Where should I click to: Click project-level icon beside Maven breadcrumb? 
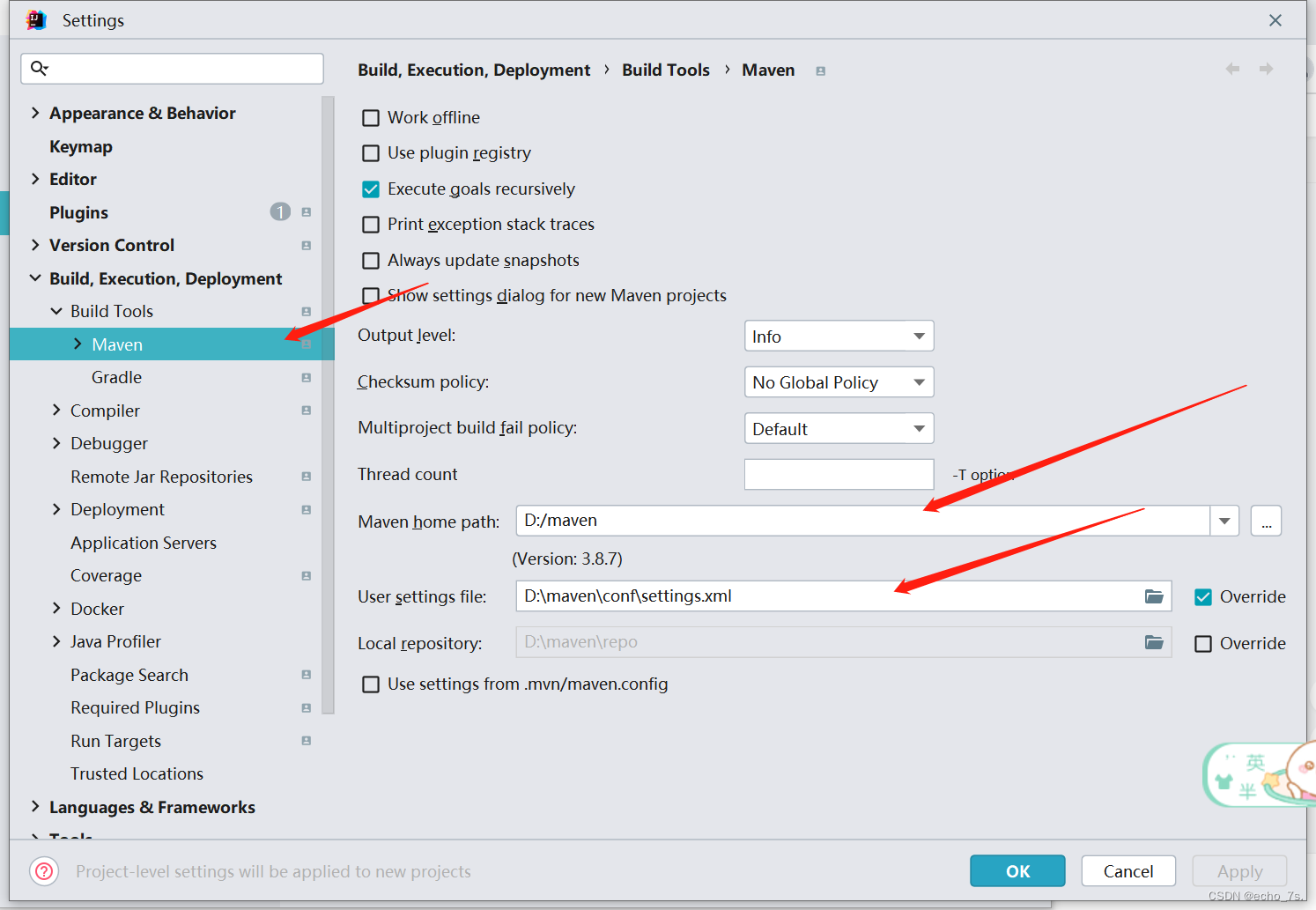pos(820,71)
